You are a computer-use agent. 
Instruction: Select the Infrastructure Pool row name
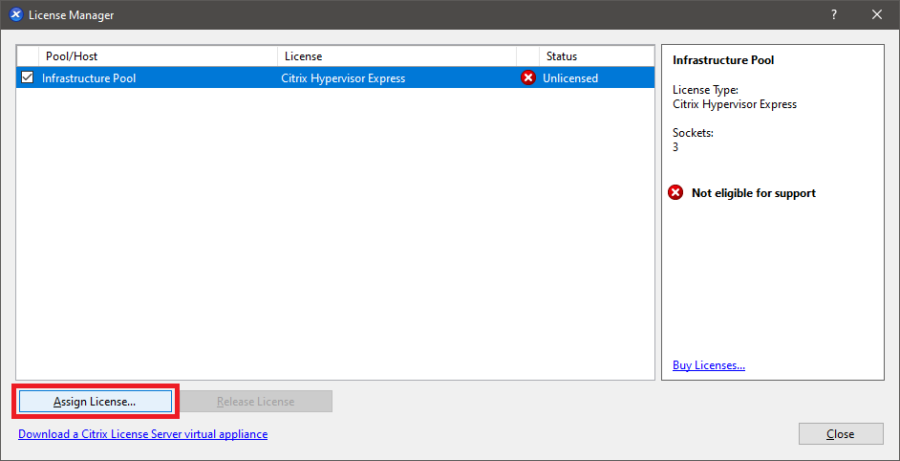pos(89,78)
